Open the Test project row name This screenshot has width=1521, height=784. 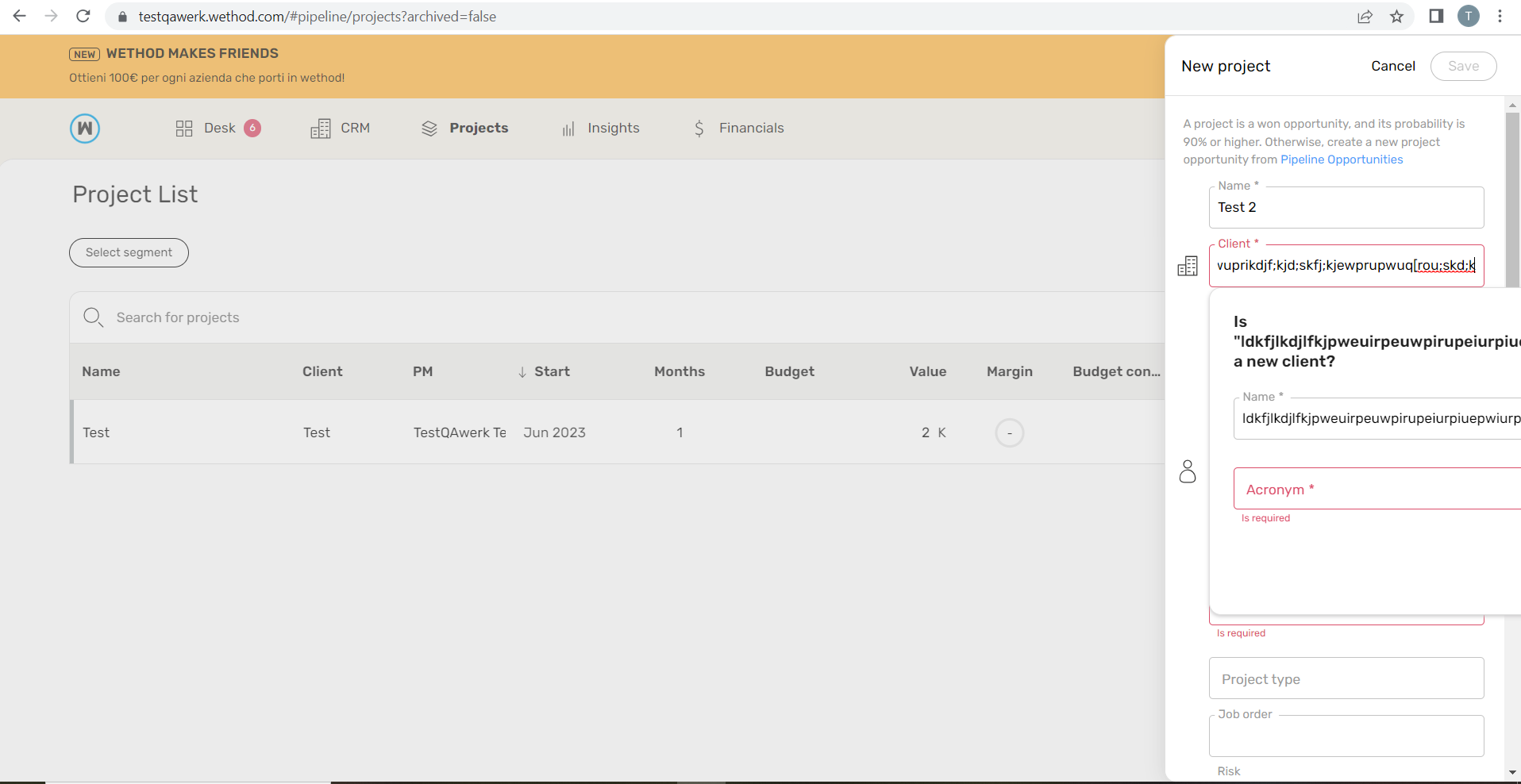96,432
